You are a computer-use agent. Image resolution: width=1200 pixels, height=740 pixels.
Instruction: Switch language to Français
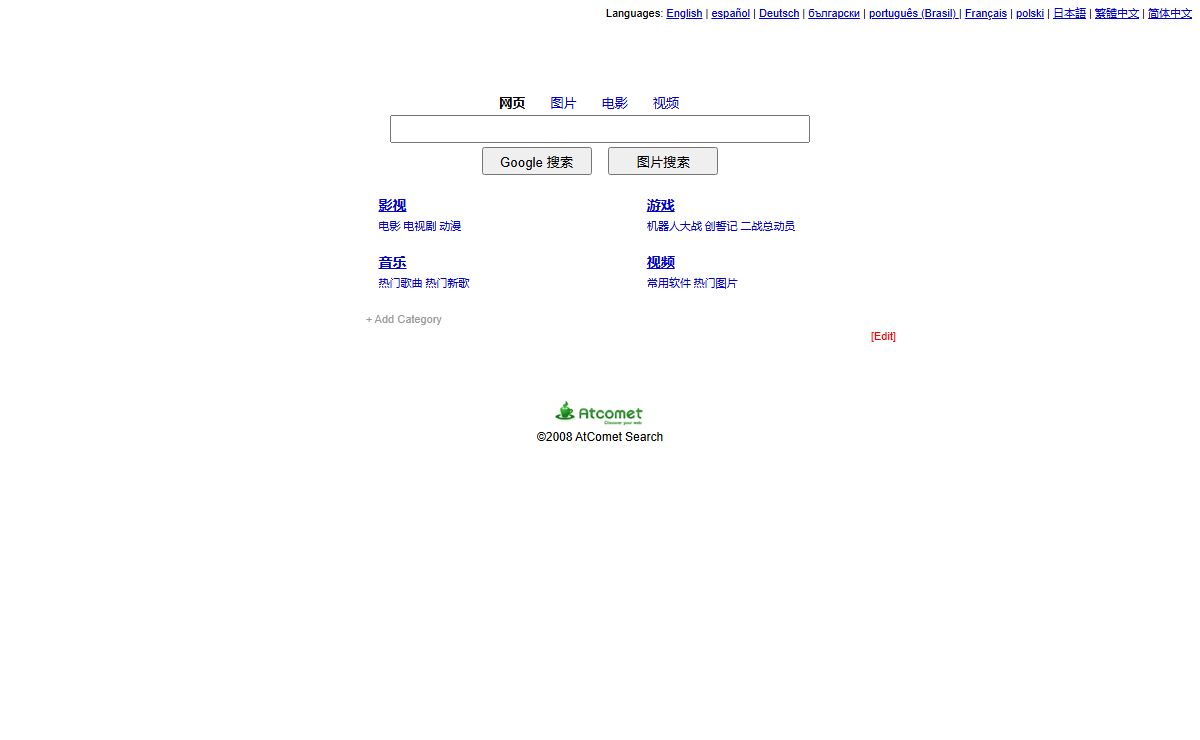[x=986, y=13]
